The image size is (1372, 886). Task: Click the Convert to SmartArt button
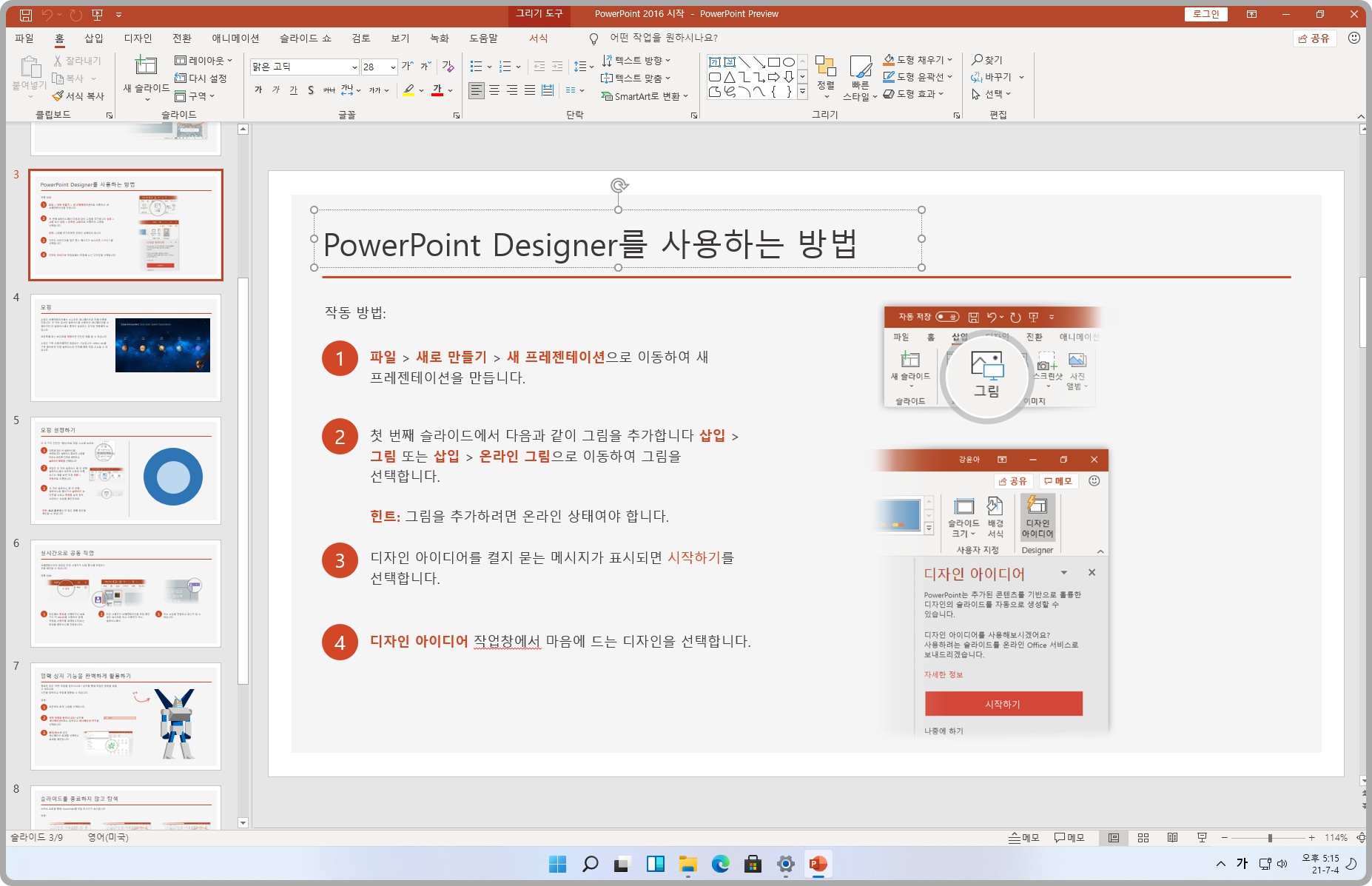pos(645,96)
